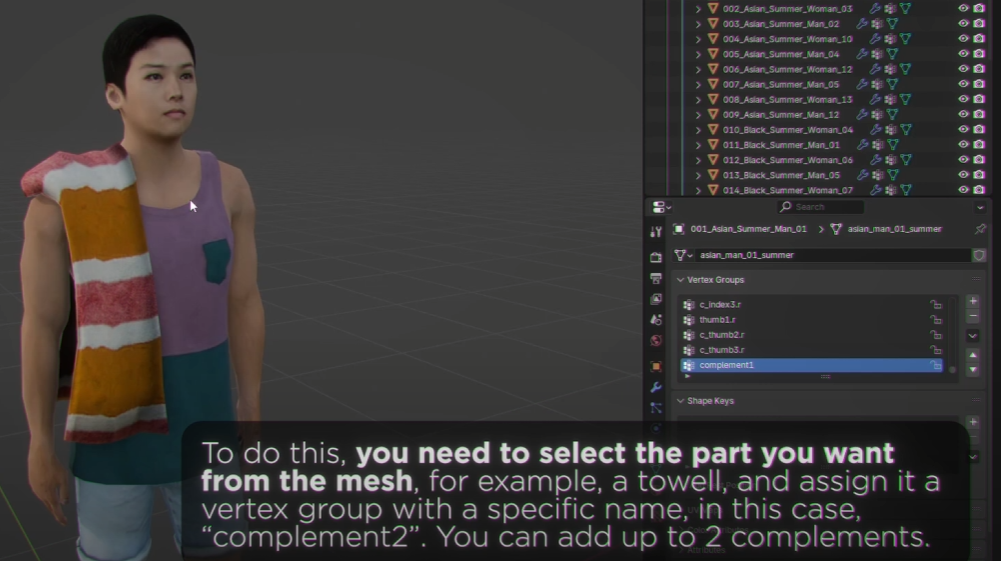Open the World properties tab
The width and height of the screenshot is (1001, 561).
[x=656, y=341]
